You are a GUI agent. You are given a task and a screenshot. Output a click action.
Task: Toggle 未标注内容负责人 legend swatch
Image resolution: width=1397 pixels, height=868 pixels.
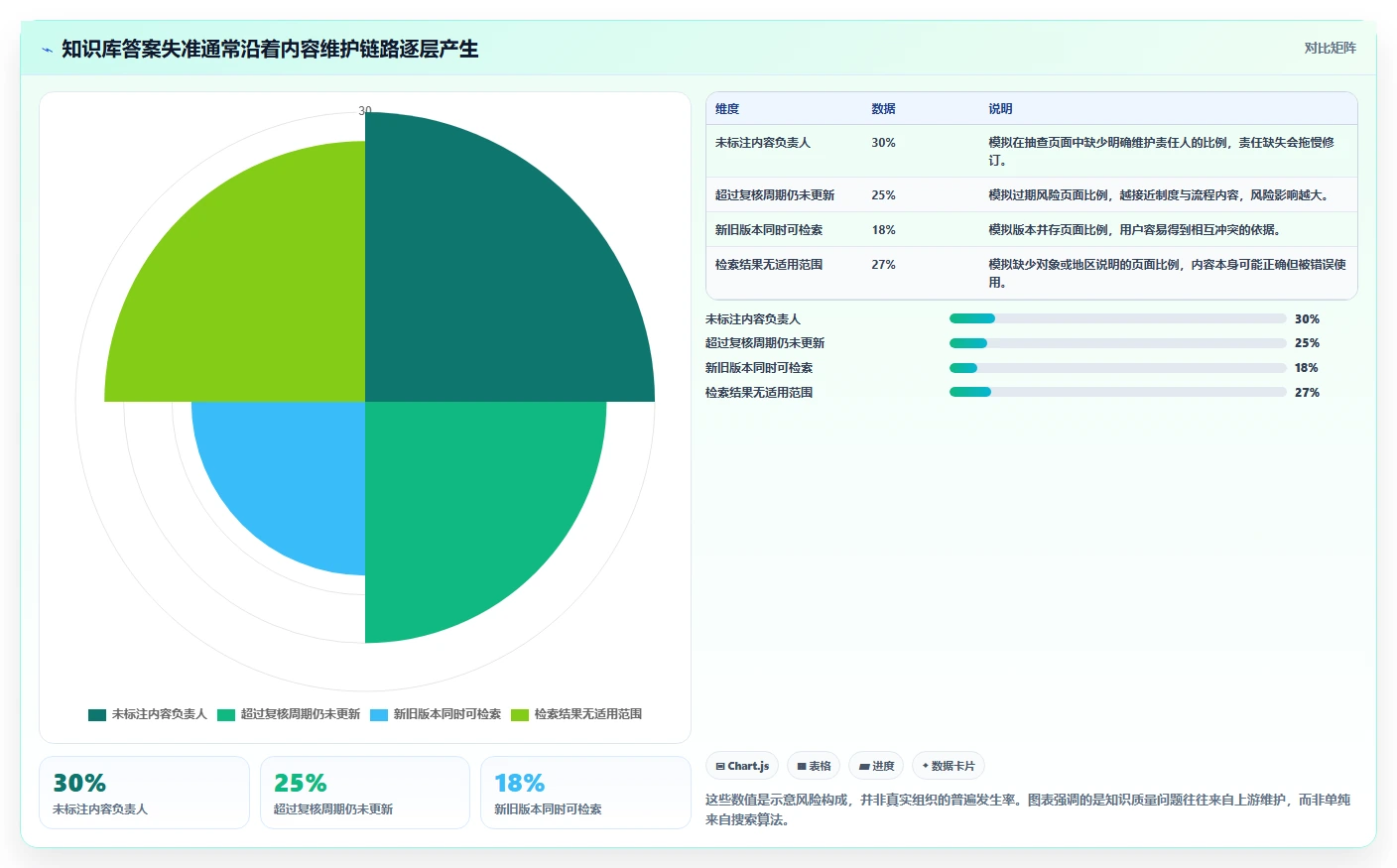(x=97, y=714)
